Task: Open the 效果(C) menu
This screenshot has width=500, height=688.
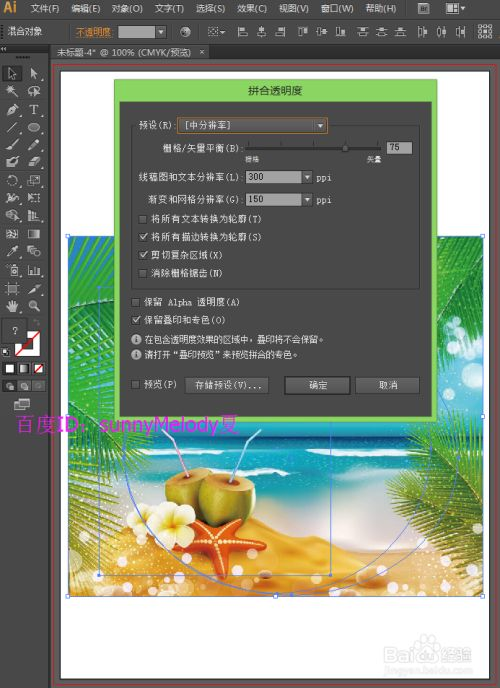Action: click(x=252, y=8)
